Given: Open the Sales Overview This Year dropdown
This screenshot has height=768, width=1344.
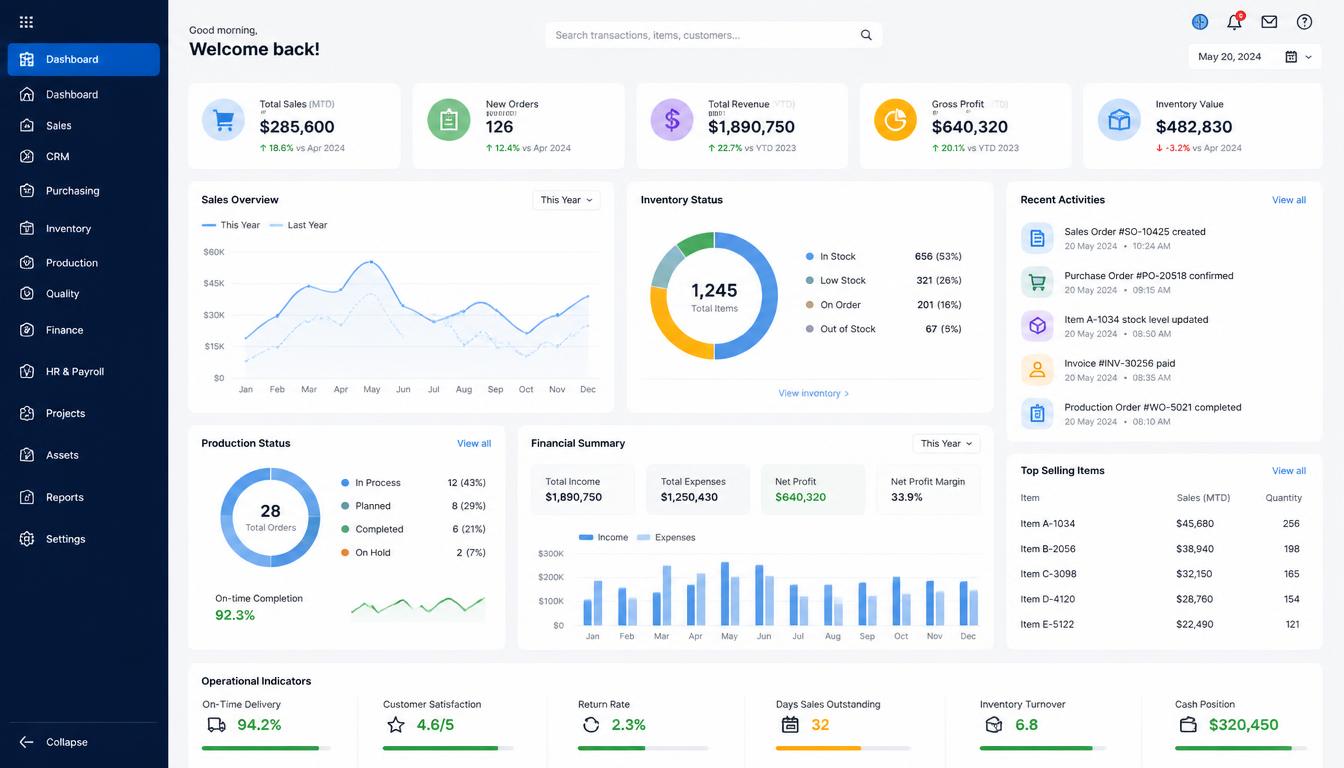Looking at the screenshot, I should [566, 200].
